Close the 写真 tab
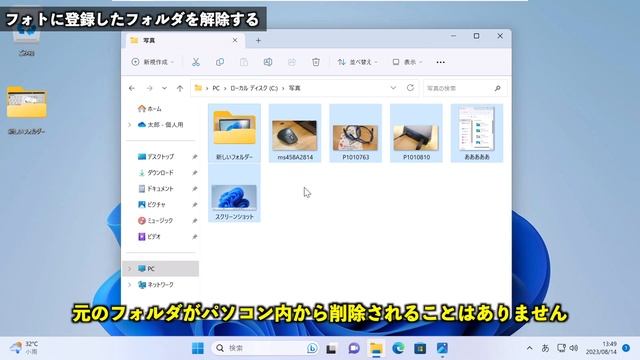The width and height of the screenshot is (640, 360). [235, 40]
